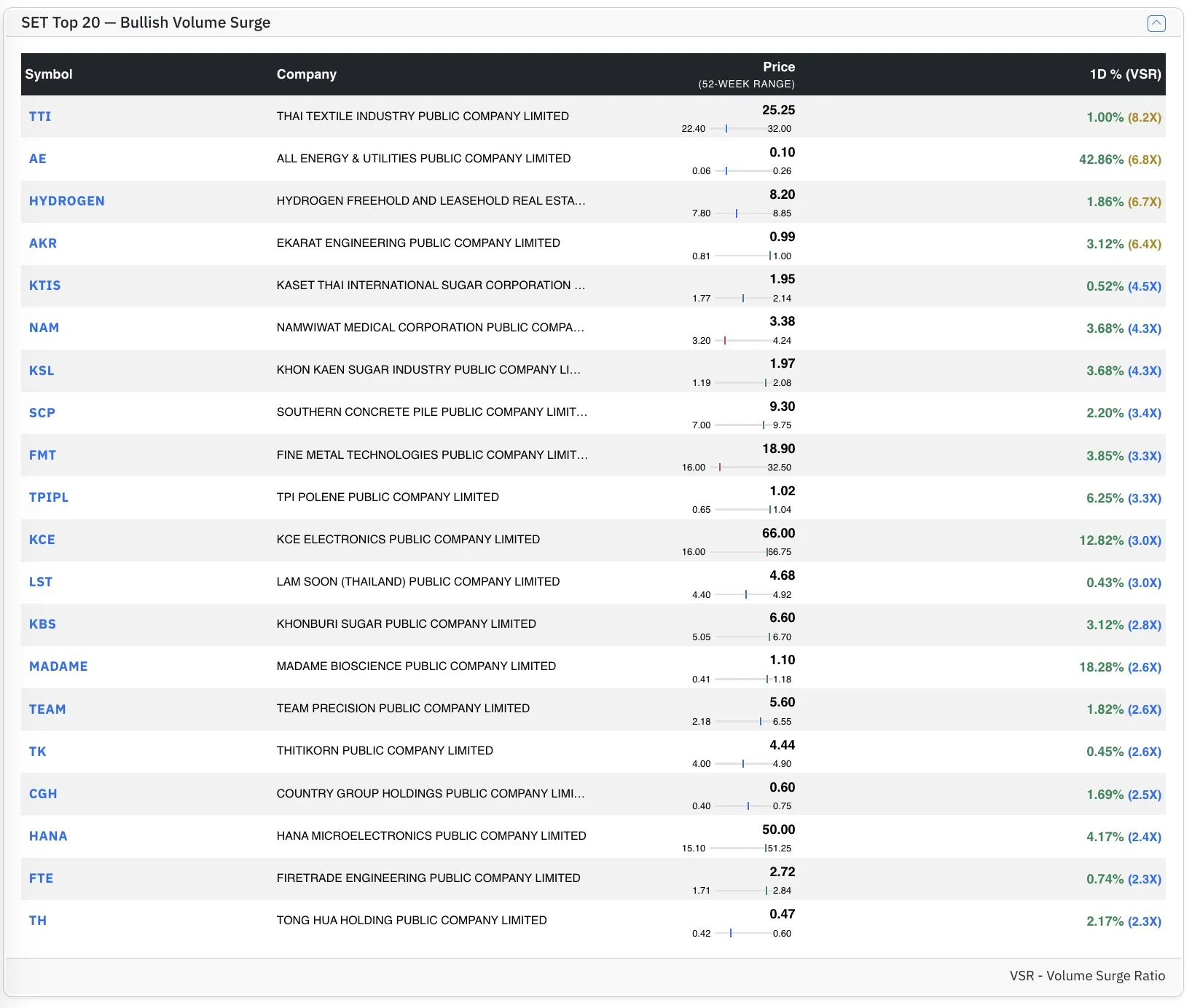Open the TH symbol link
The width and height of the screenshot is (1192, 1008).
coord(38,921)
